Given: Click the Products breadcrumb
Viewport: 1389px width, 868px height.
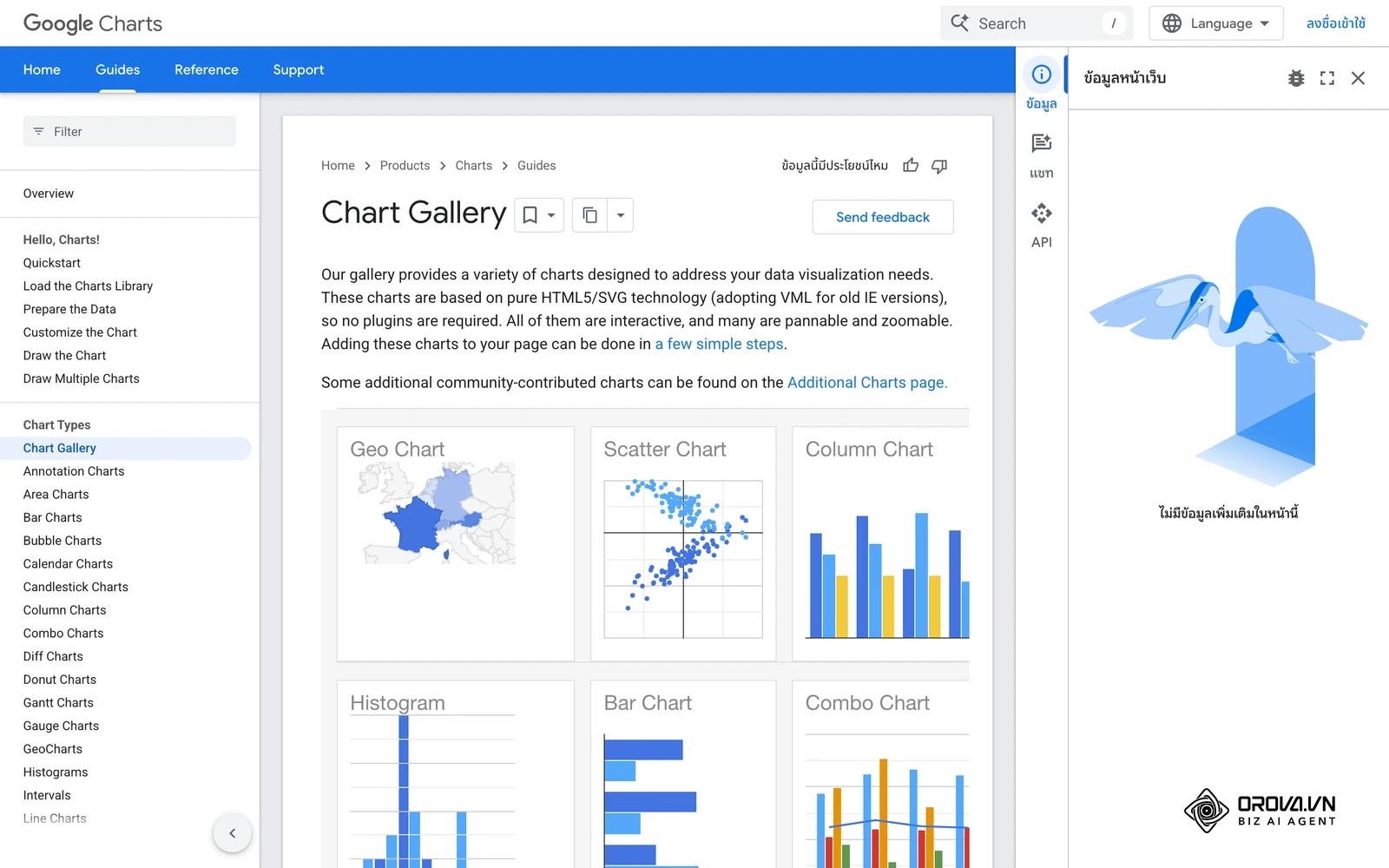Looking at the screenshot, I should click(x=405, y=166).
